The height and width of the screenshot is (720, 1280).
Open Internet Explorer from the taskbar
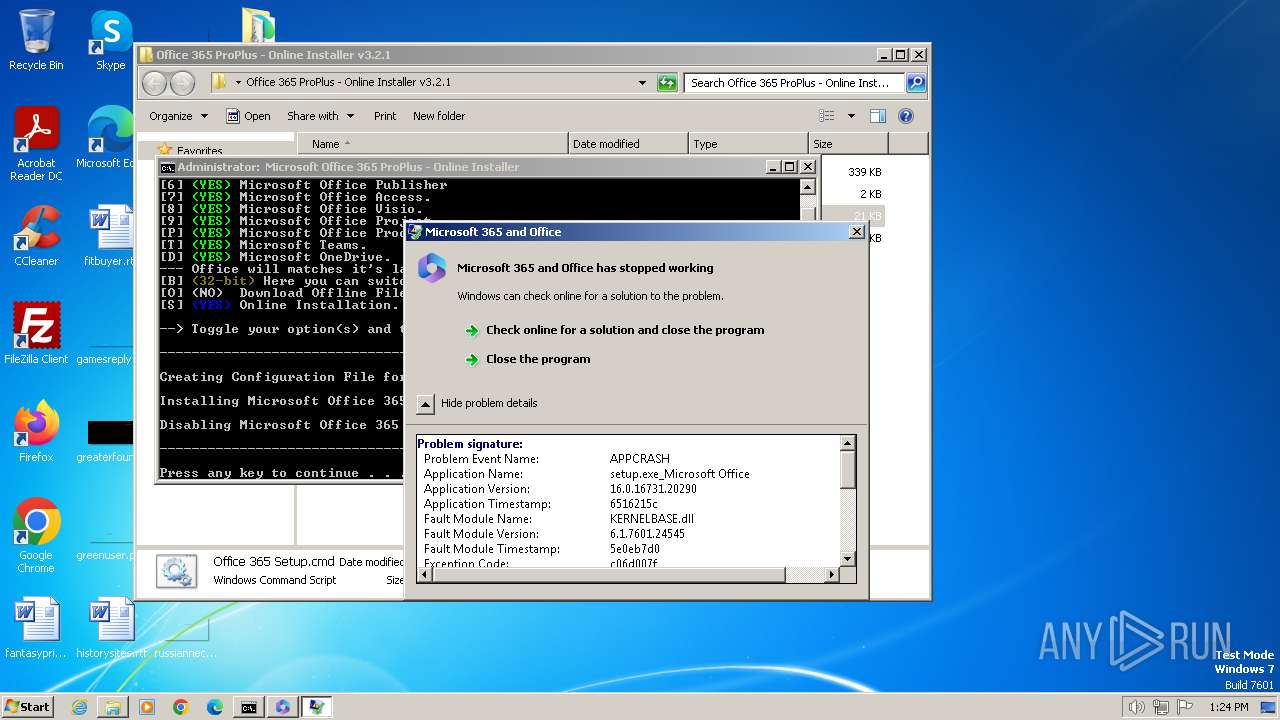79,707
